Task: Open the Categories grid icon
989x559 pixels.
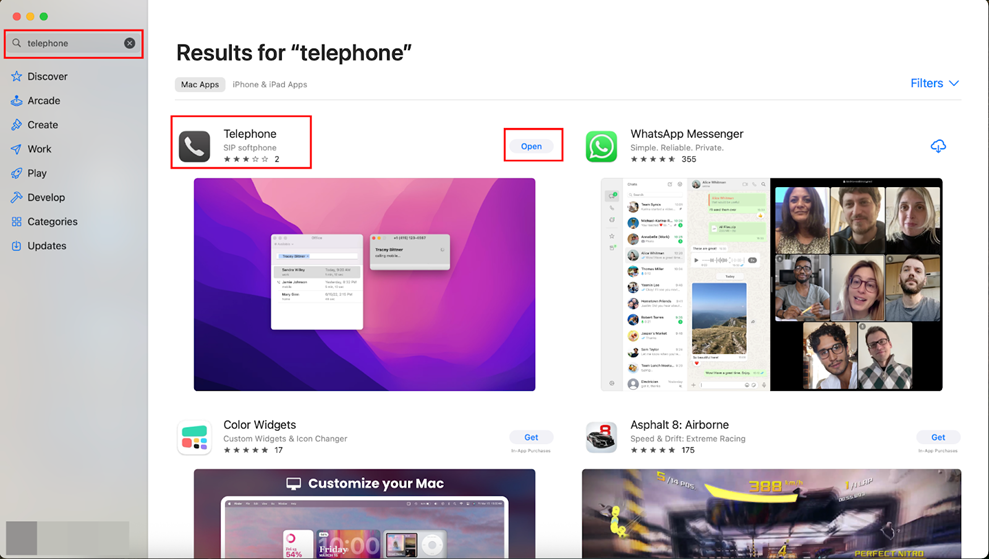Action: (x=16, y=221)
